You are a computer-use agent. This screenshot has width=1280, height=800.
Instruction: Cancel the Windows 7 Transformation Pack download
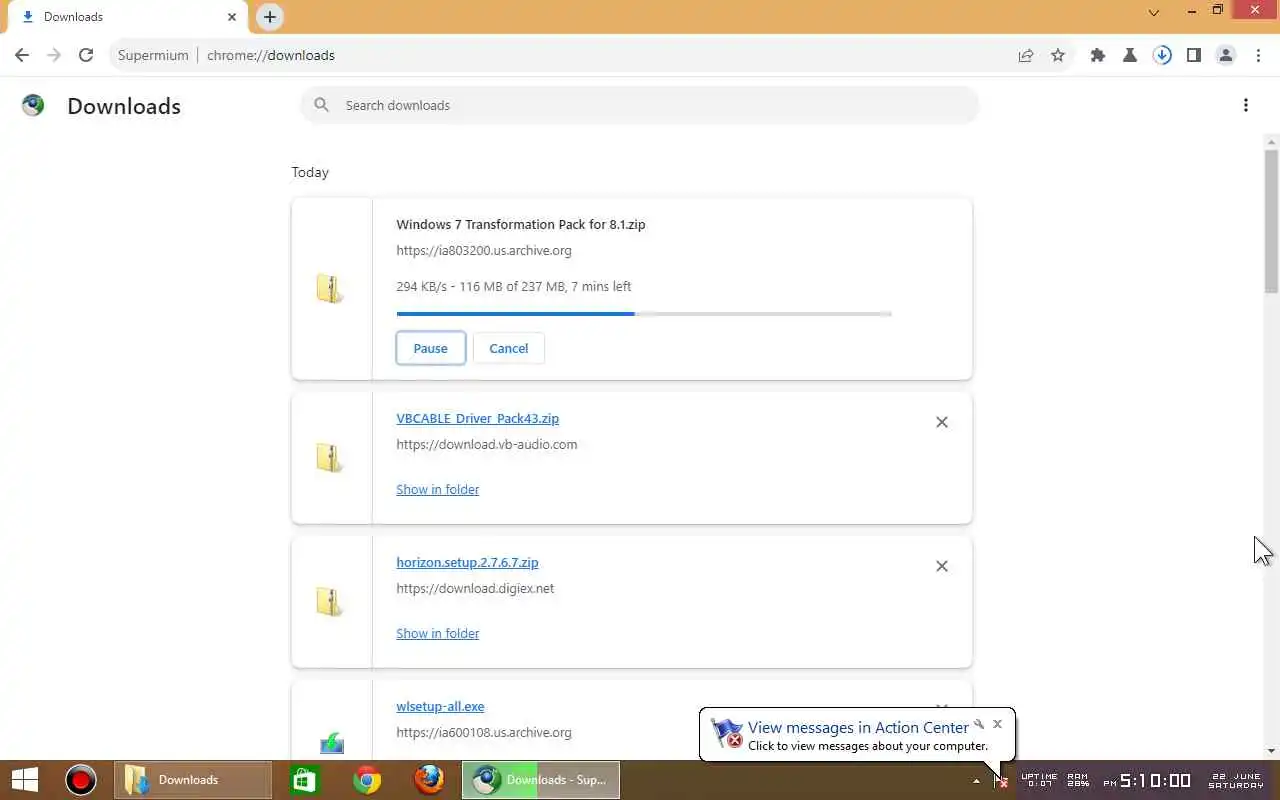508,348
